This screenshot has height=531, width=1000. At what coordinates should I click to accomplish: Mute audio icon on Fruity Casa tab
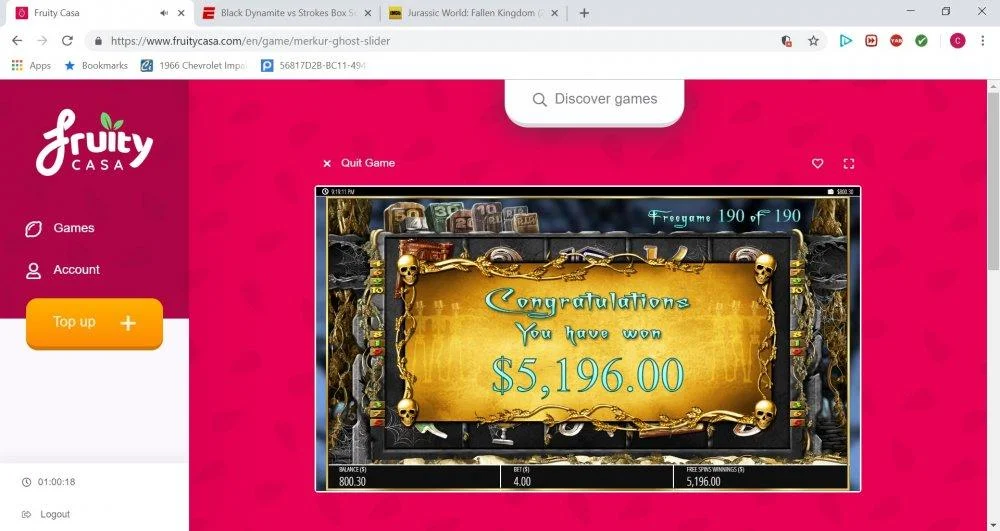point(164,13)
